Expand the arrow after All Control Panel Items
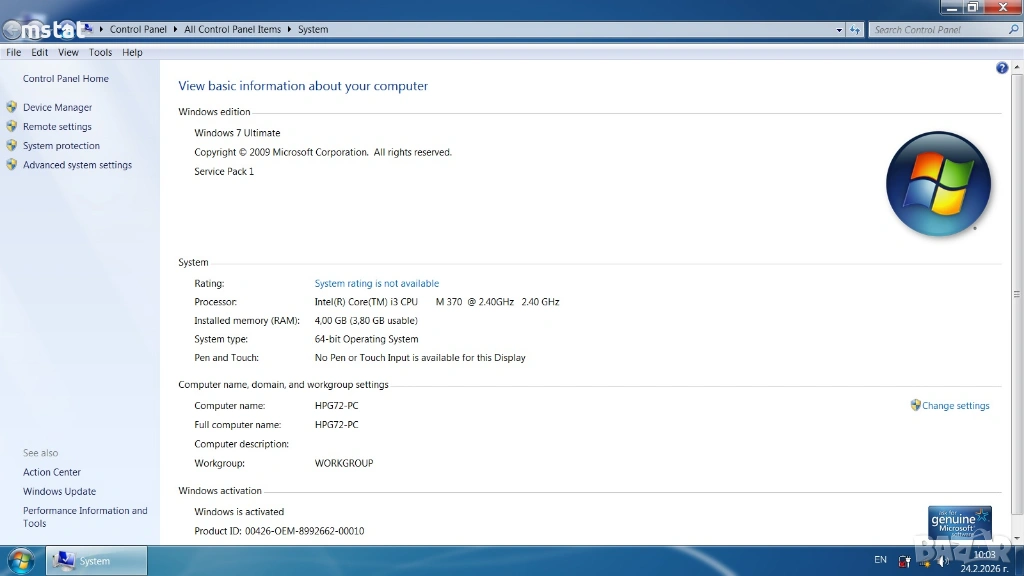Screen dimensions: 1024x576 pos(290,30)
